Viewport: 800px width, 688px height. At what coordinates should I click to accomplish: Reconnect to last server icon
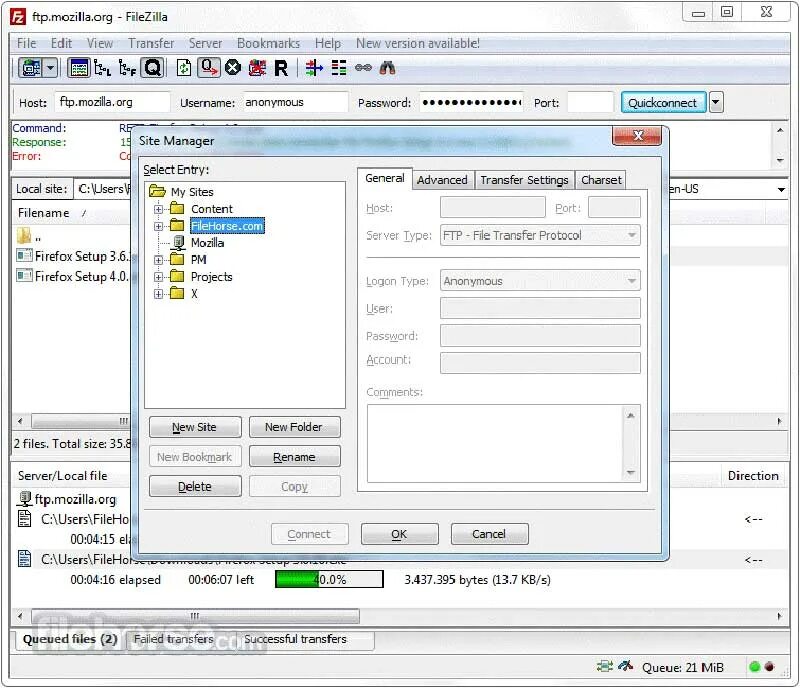coord(281,67)
